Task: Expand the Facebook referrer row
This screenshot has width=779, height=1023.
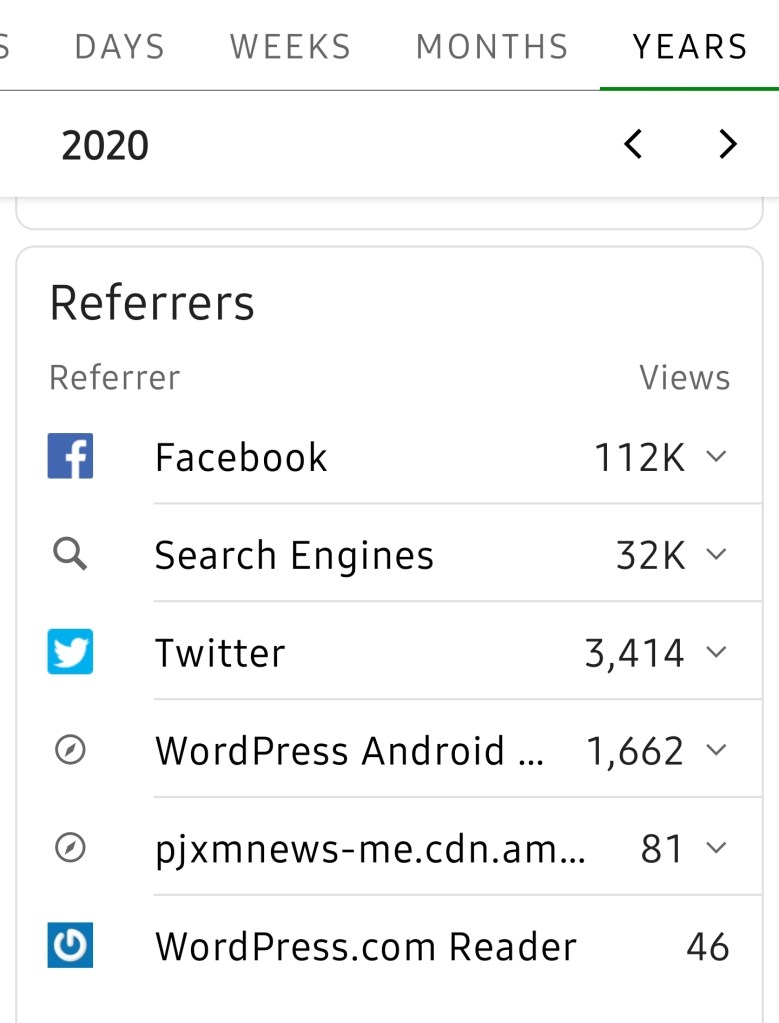Action: (716, 457)
